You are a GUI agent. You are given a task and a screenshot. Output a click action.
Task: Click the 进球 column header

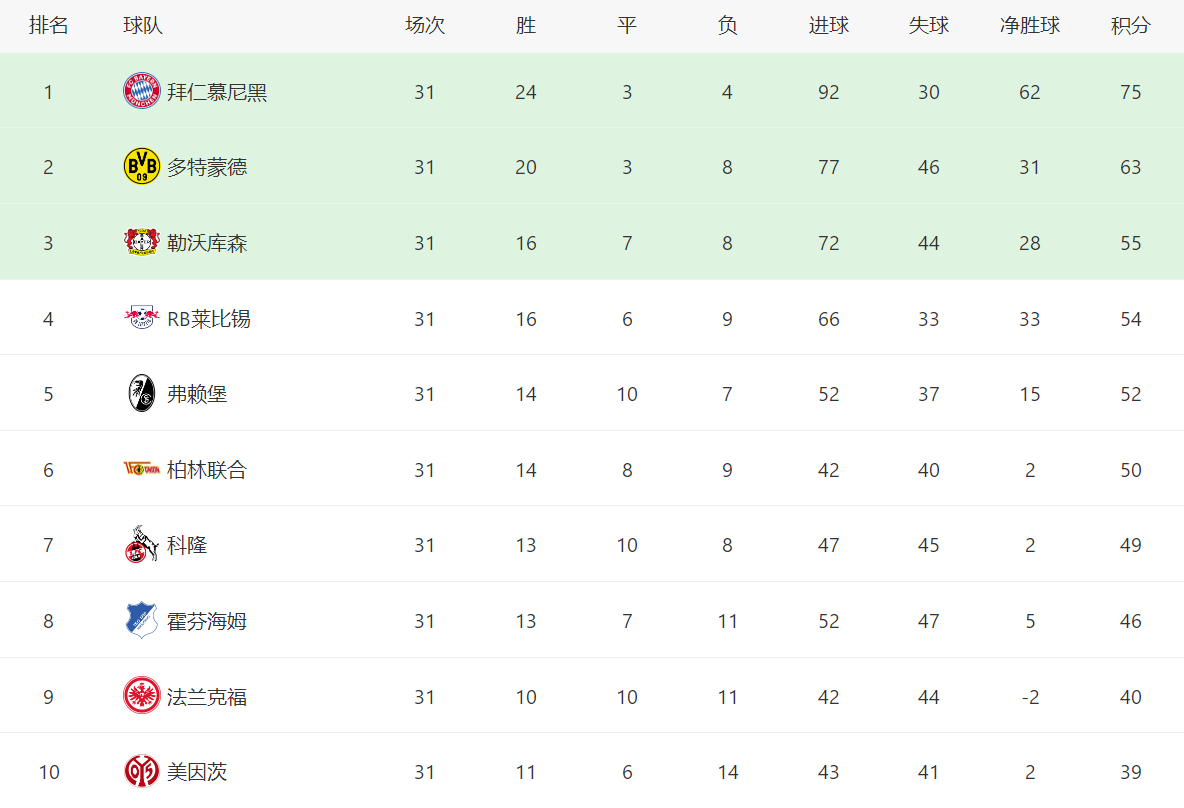828,26
